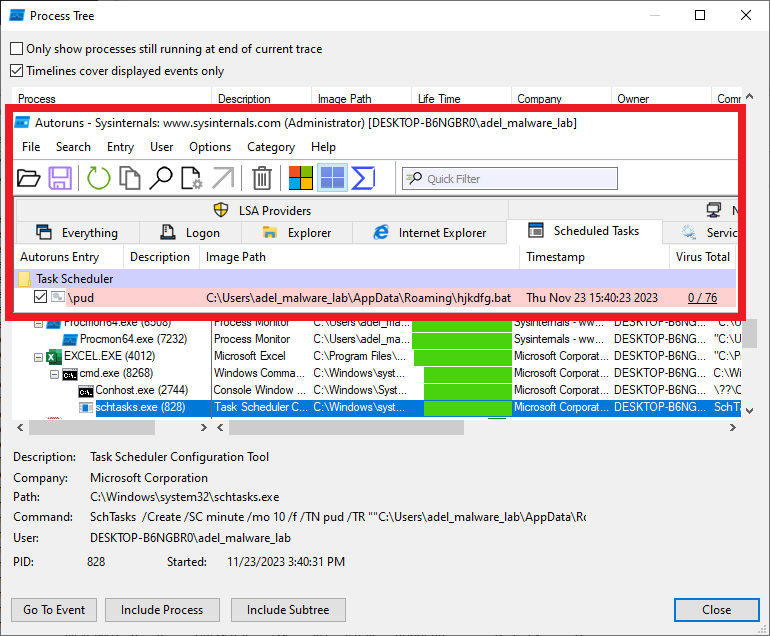The image size is (770, 636).
Task: Click the schtasks.exe process icon
Action: 86,408
